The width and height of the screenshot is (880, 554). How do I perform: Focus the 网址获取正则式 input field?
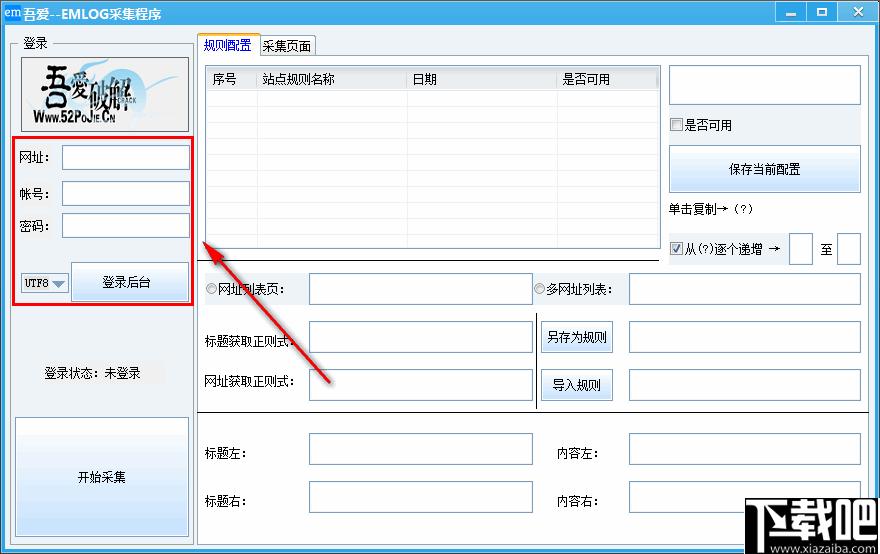coord(421,385)
